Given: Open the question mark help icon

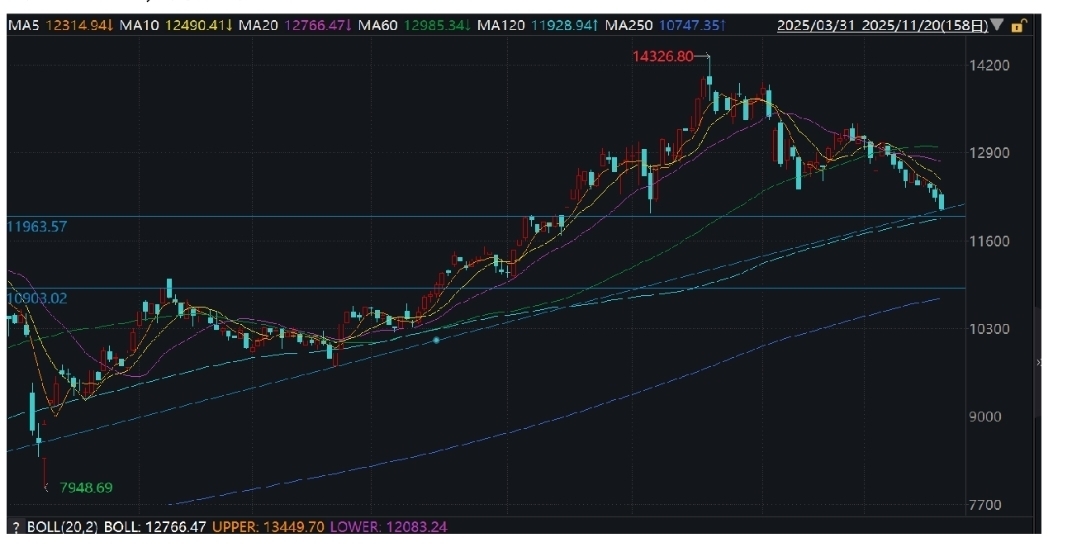Looking at the screenshot, I should [15, 527].
